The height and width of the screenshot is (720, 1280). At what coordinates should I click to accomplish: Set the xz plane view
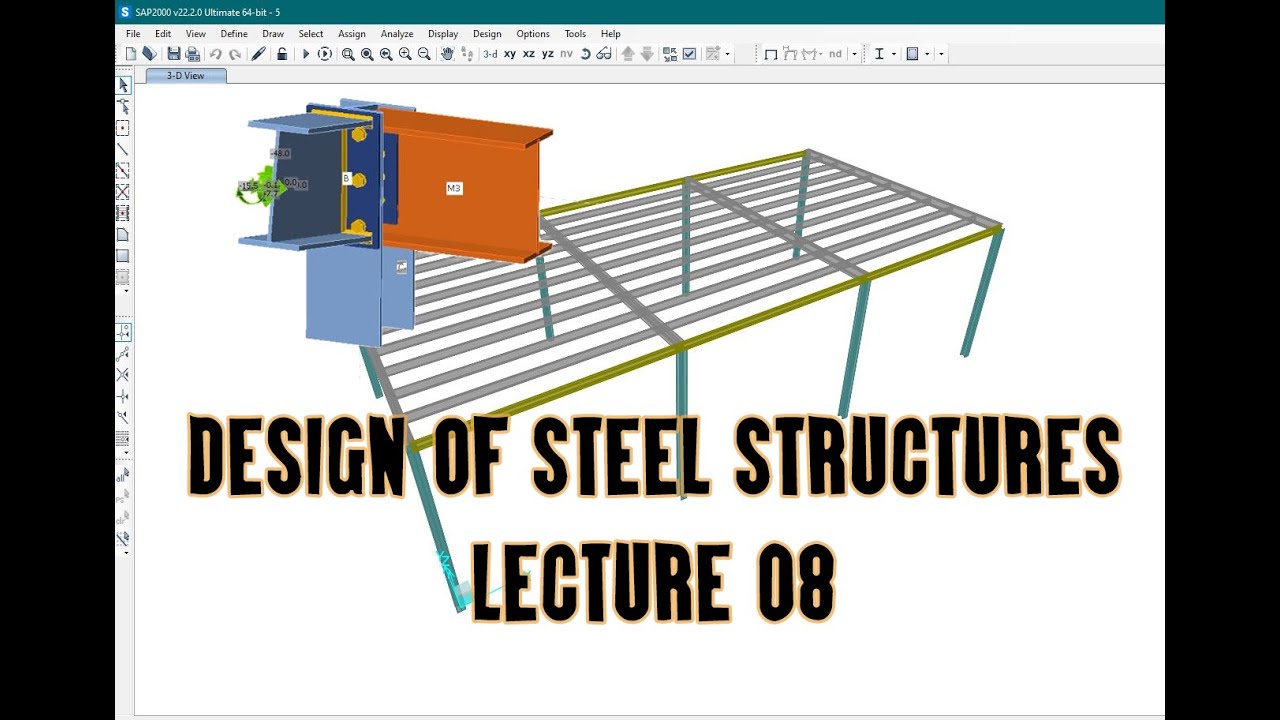pos(529,54)
